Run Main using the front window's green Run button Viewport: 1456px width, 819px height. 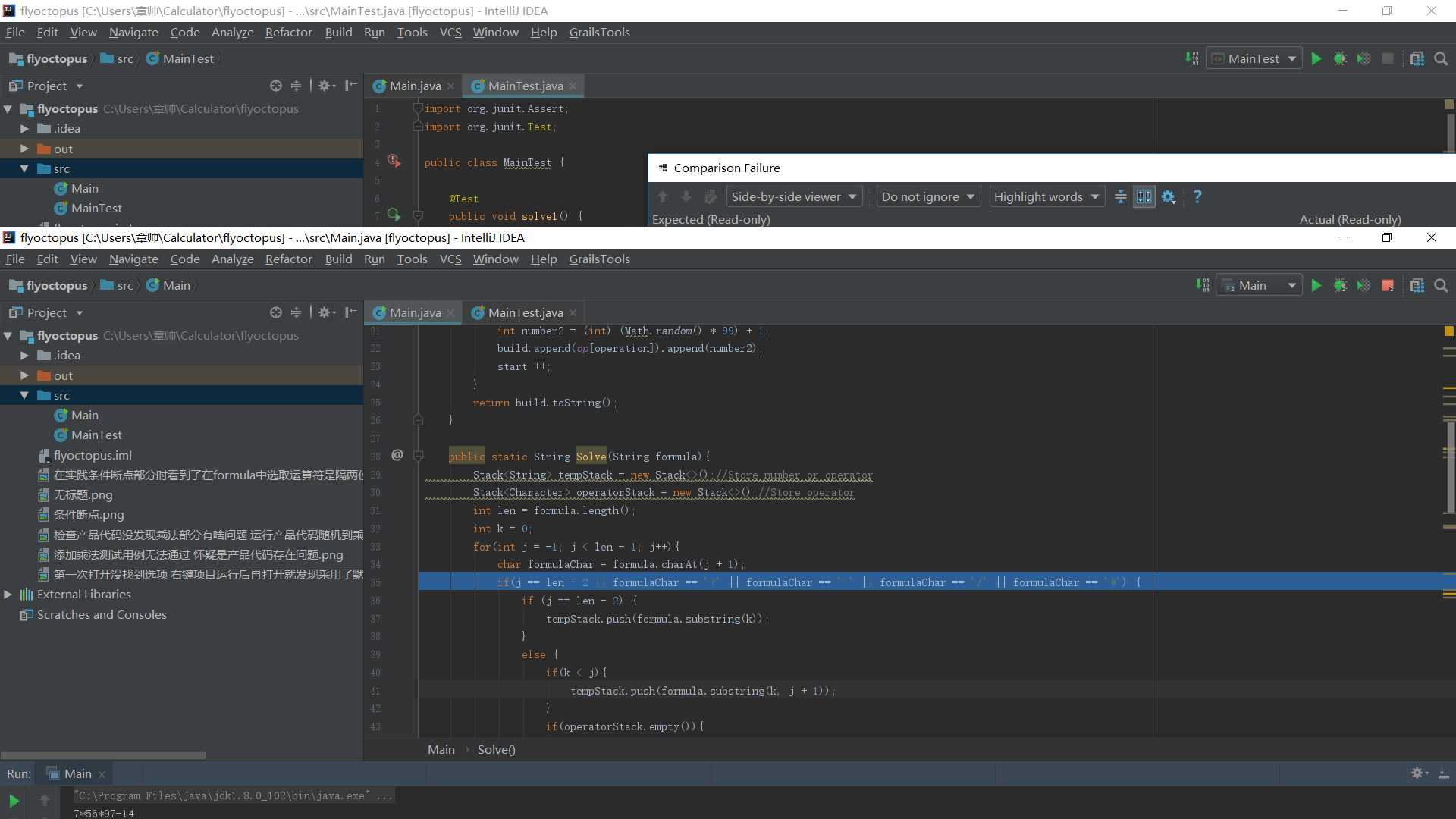[x=1316, y=286]
